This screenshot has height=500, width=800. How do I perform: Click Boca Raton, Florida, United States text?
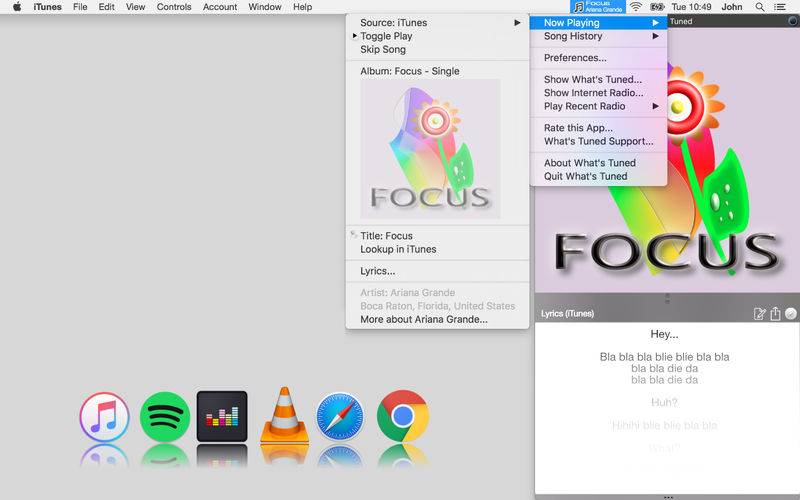coord(438,306)
